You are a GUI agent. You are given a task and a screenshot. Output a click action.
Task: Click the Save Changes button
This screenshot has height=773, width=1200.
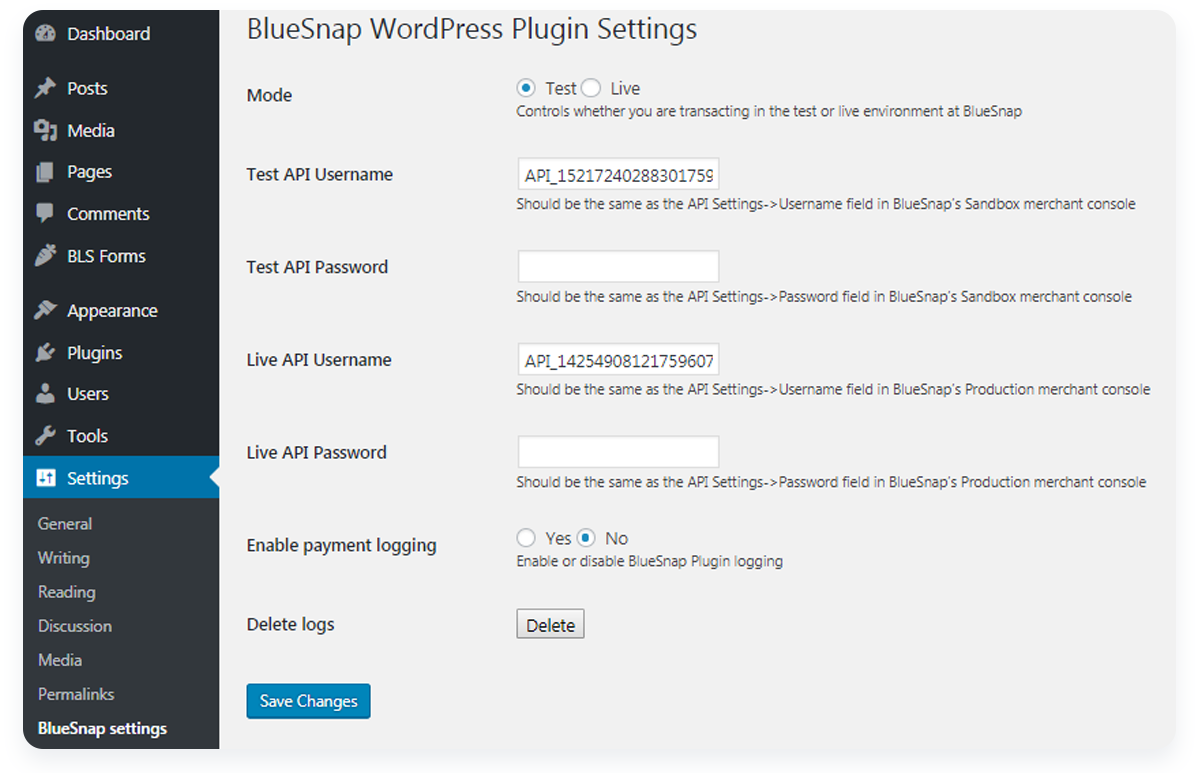pyautogui.click(x=308, y=701)
